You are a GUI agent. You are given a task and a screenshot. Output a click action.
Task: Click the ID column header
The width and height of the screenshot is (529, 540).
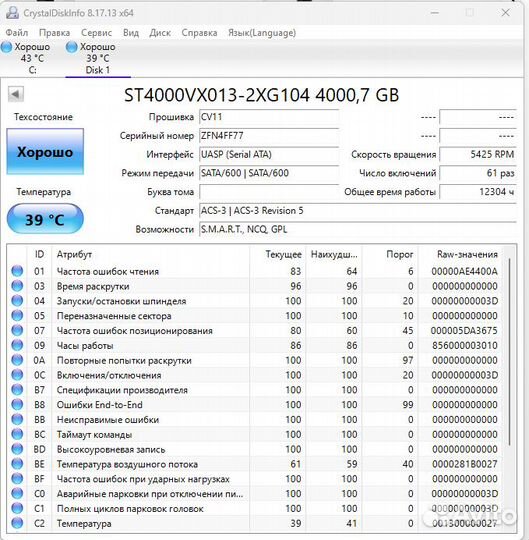pyautogui.click(x=39, y=255)
